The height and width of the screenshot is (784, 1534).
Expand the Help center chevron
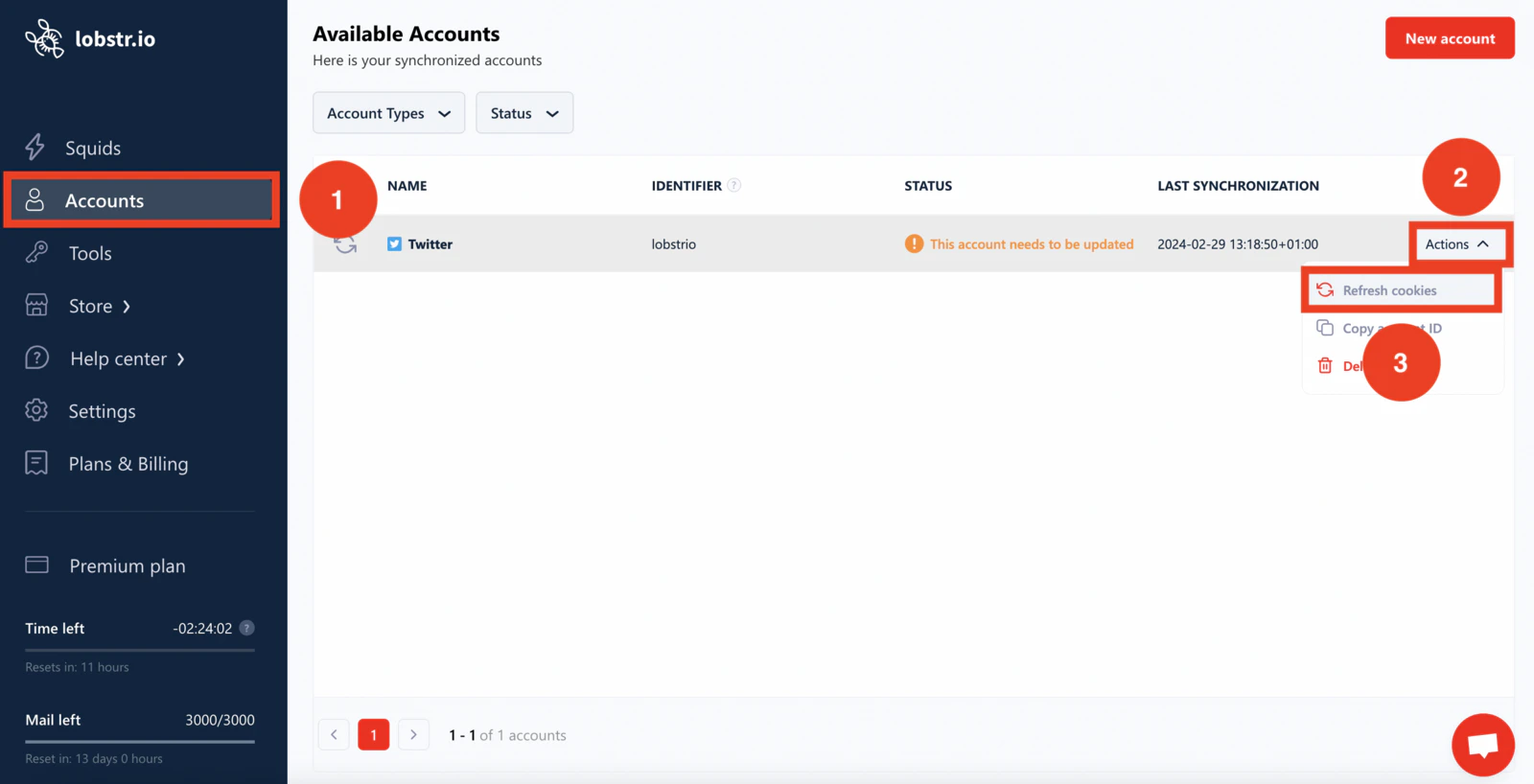(x=180, y=359)
